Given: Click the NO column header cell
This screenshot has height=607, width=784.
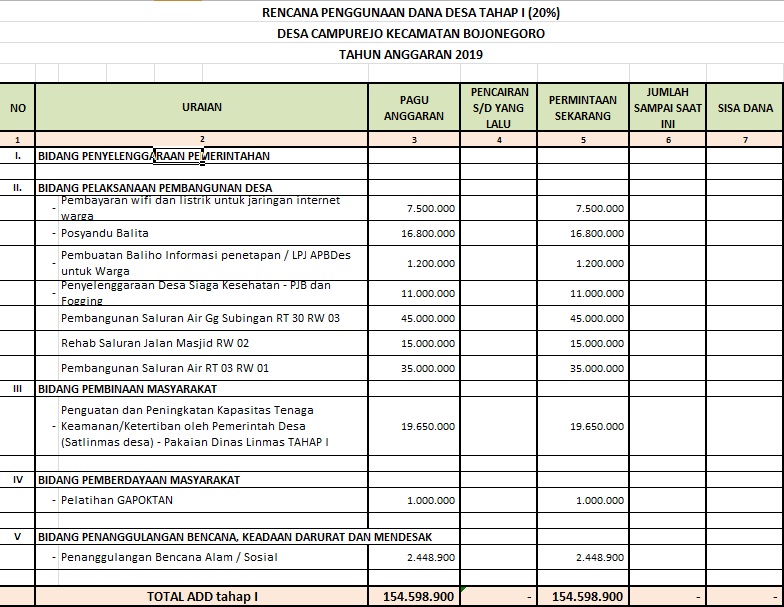Looking at the screenshot, I should pos(18,107).
